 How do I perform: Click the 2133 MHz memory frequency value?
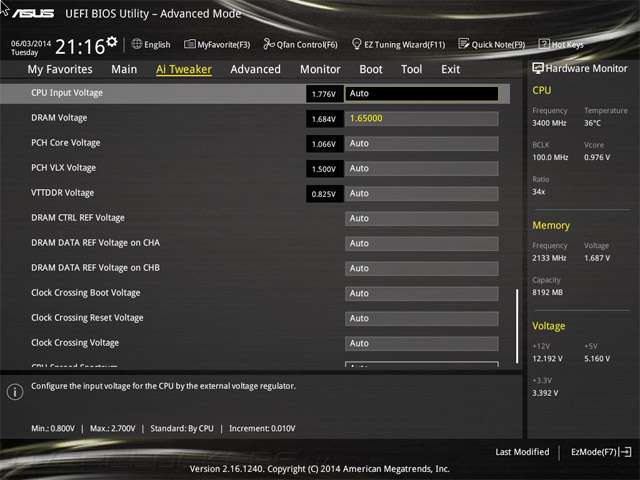click(x=549, y=258)
